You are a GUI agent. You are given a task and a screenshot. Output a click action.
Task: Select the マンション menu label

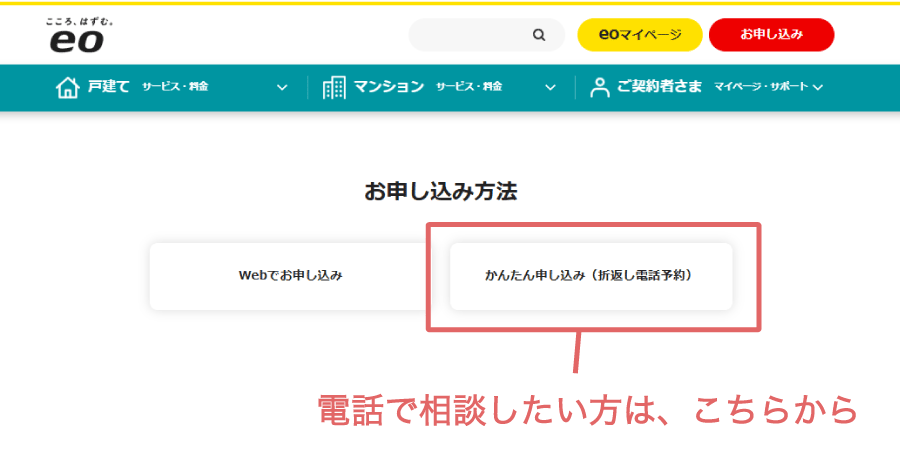pyautogui.click(x=388, y=87)
